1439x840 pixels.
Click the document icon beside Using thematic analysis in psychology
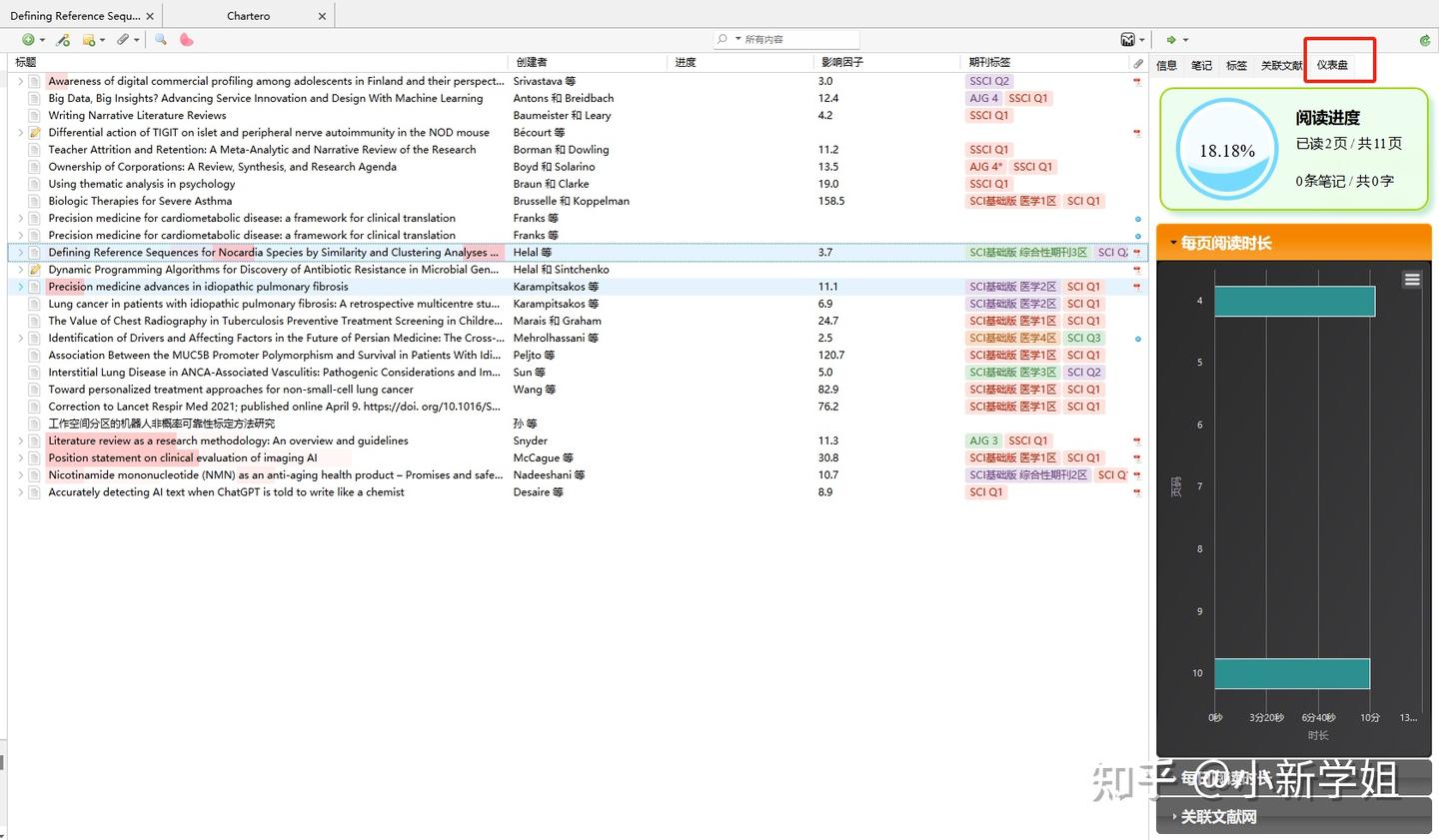35,184
